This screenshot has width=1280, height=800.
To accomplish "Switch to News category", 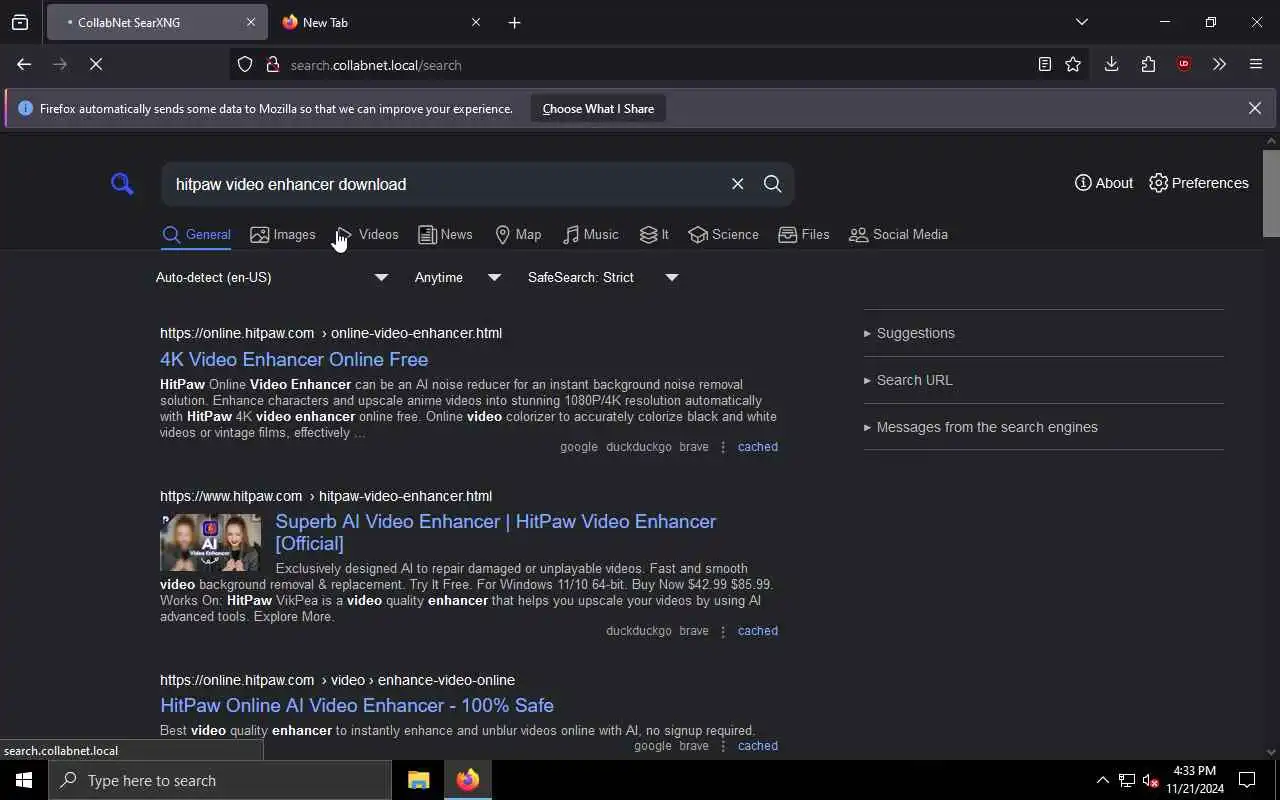I will pyautogui.click(x=445, y=234).
